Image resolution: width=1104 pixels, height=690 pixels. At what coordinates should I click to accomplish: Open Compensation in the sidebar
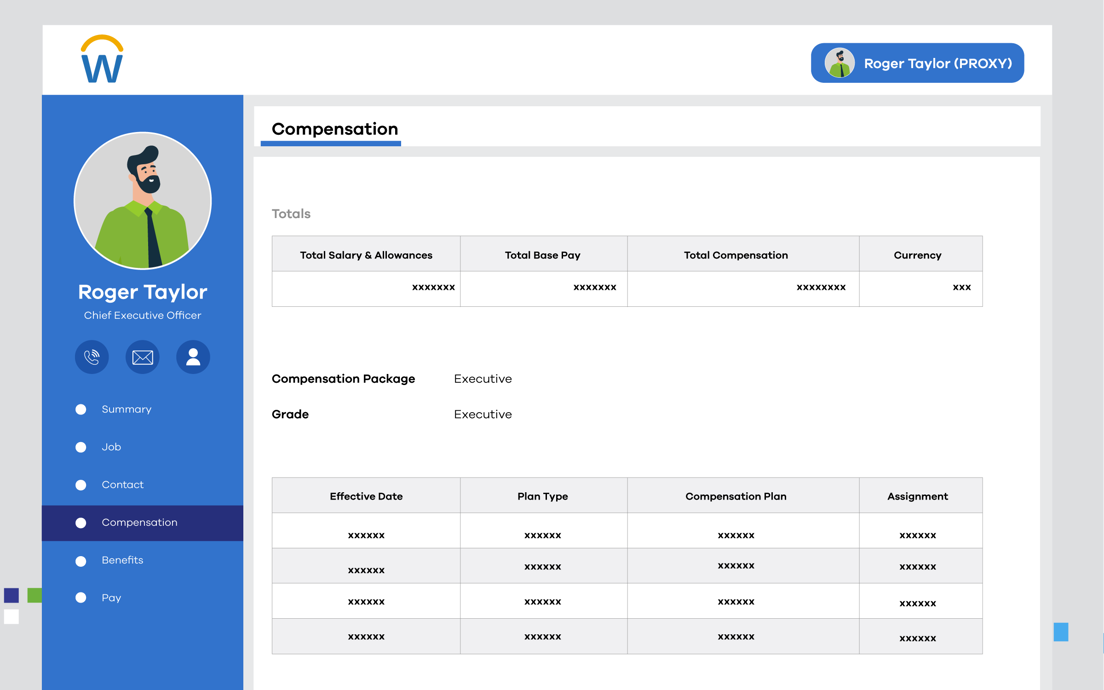(139, 523)
